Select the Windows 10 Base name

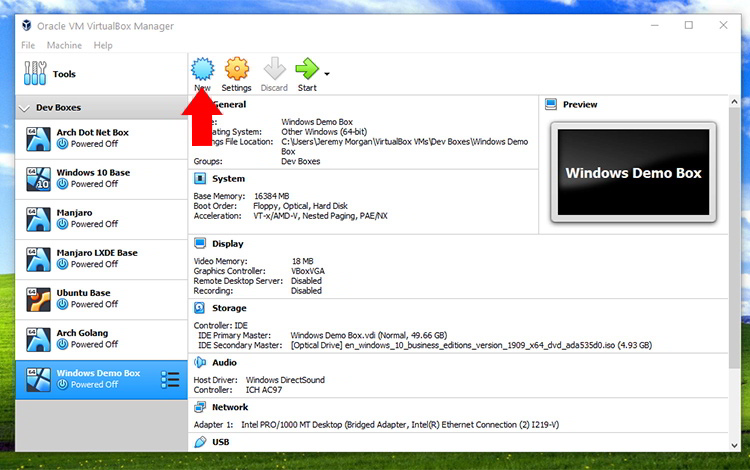tap(93, 173)
